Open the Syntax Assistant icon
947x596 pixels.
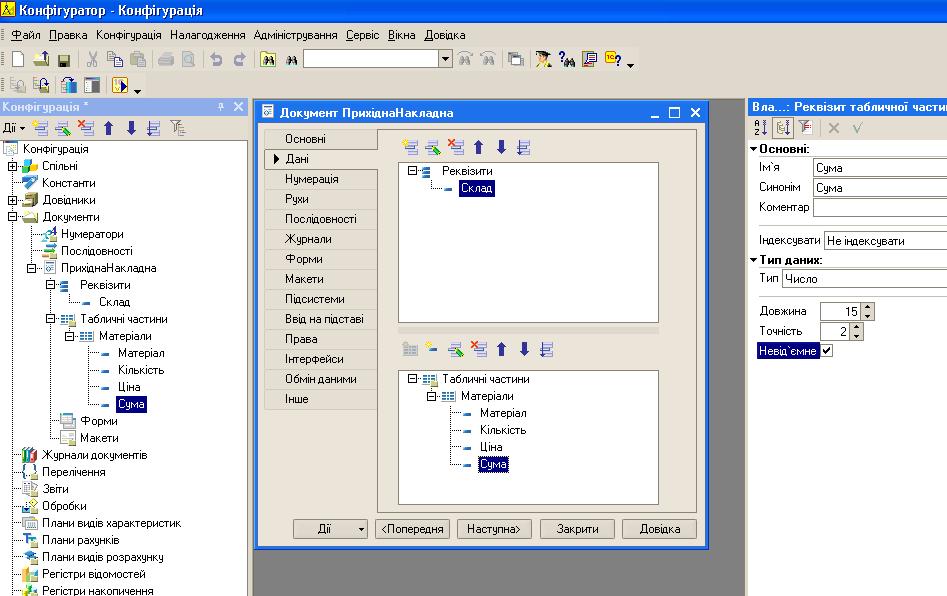coord(544,59)
